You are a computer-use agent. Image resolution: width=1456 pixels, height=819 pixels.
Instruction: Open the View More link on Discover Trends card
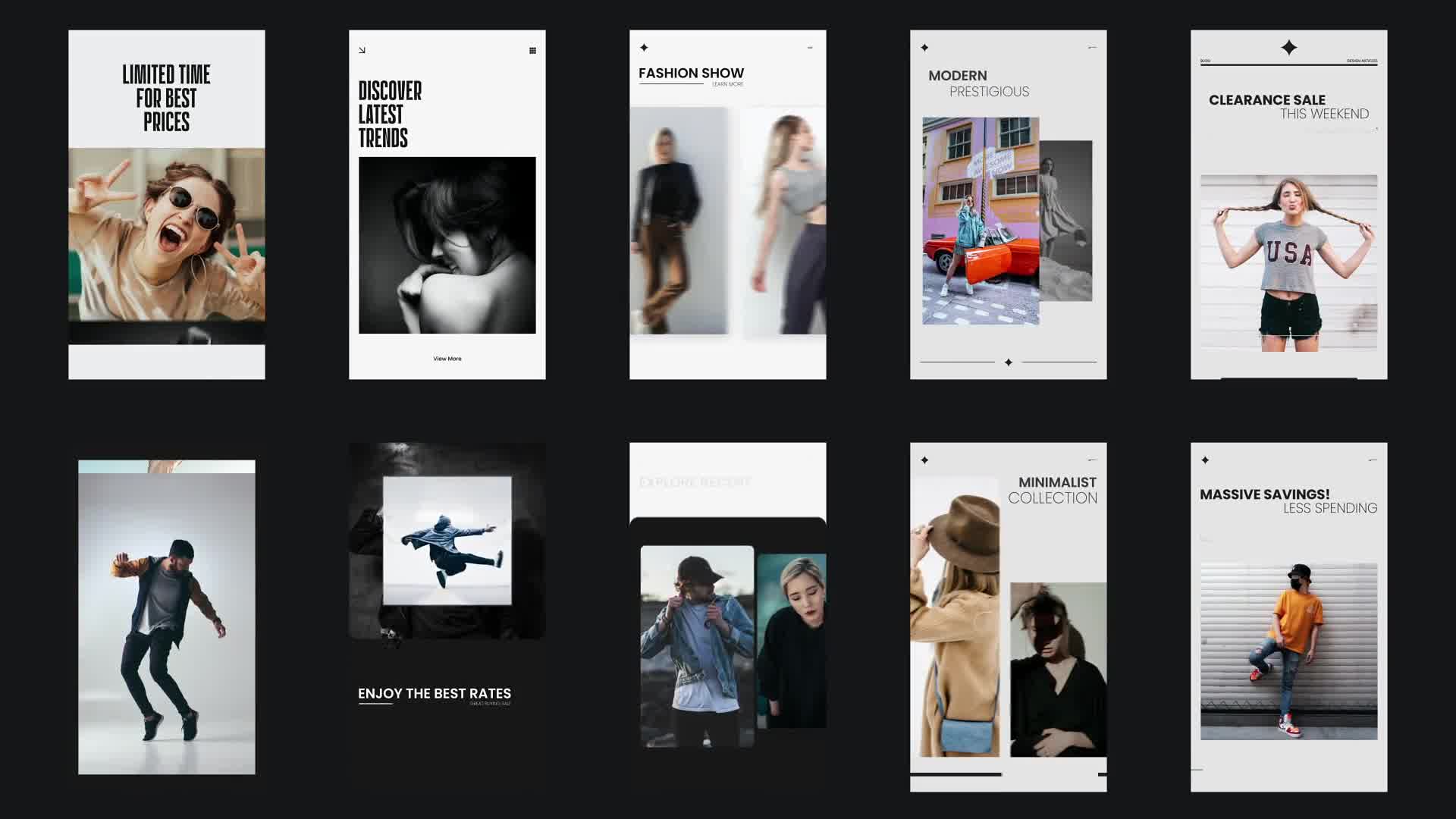point(447,358)
